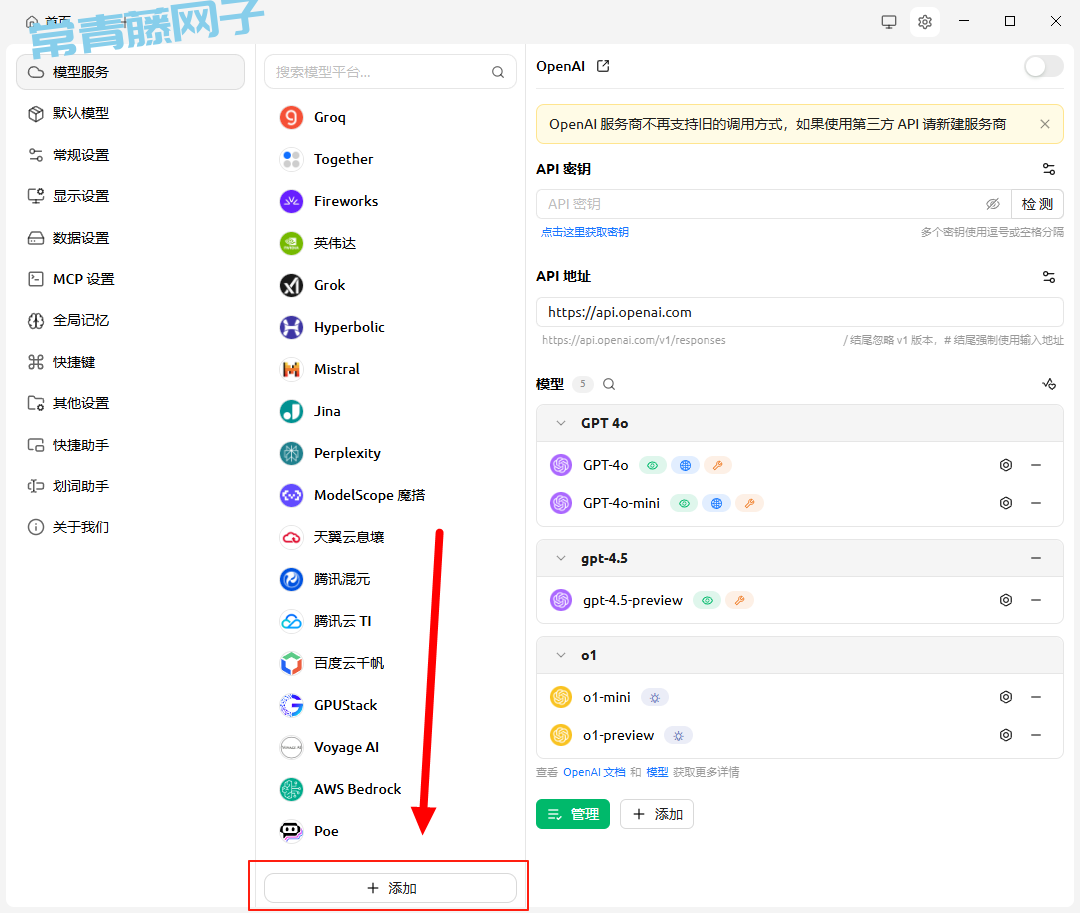
Task: Remove the o1-preview model
Action: pos(1036,735)
